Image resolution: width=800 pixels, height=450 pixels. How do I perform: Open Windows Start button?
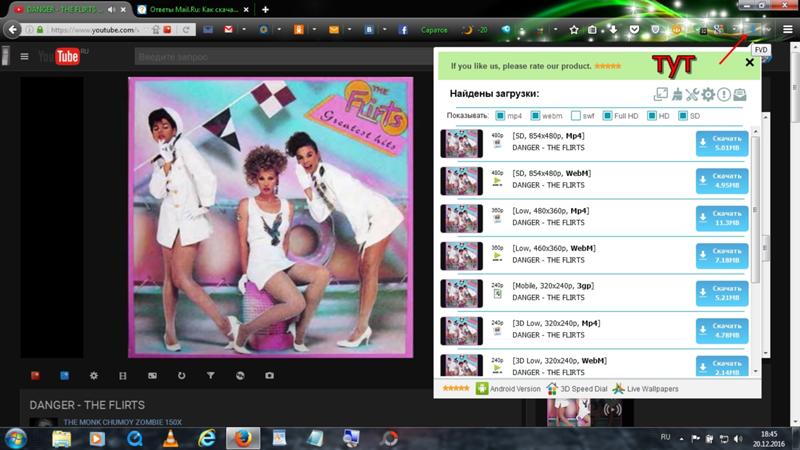coord(16,439)
